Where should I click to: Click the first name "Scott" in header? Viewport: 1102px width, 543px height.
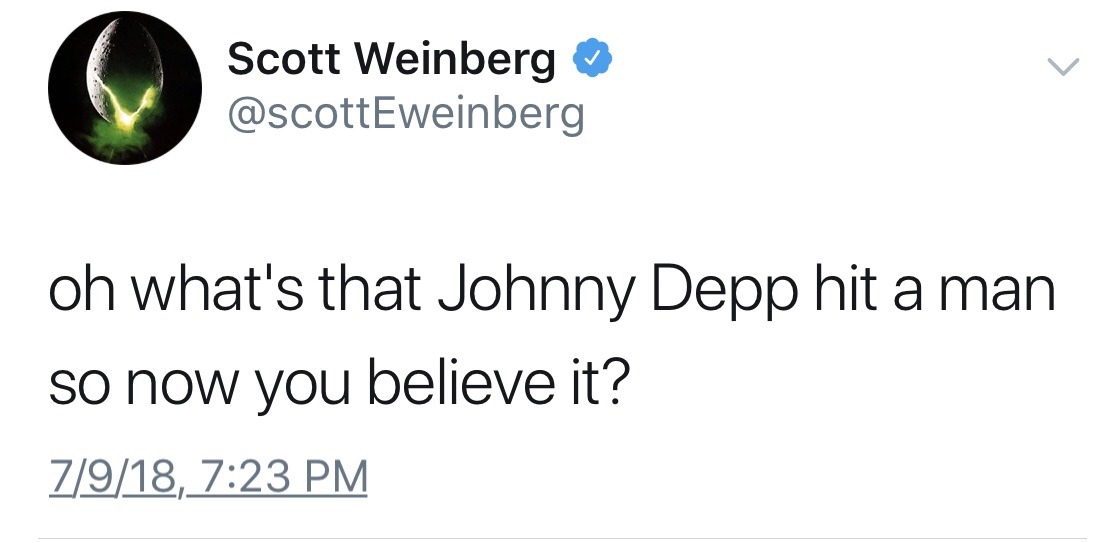pos(283,61)
